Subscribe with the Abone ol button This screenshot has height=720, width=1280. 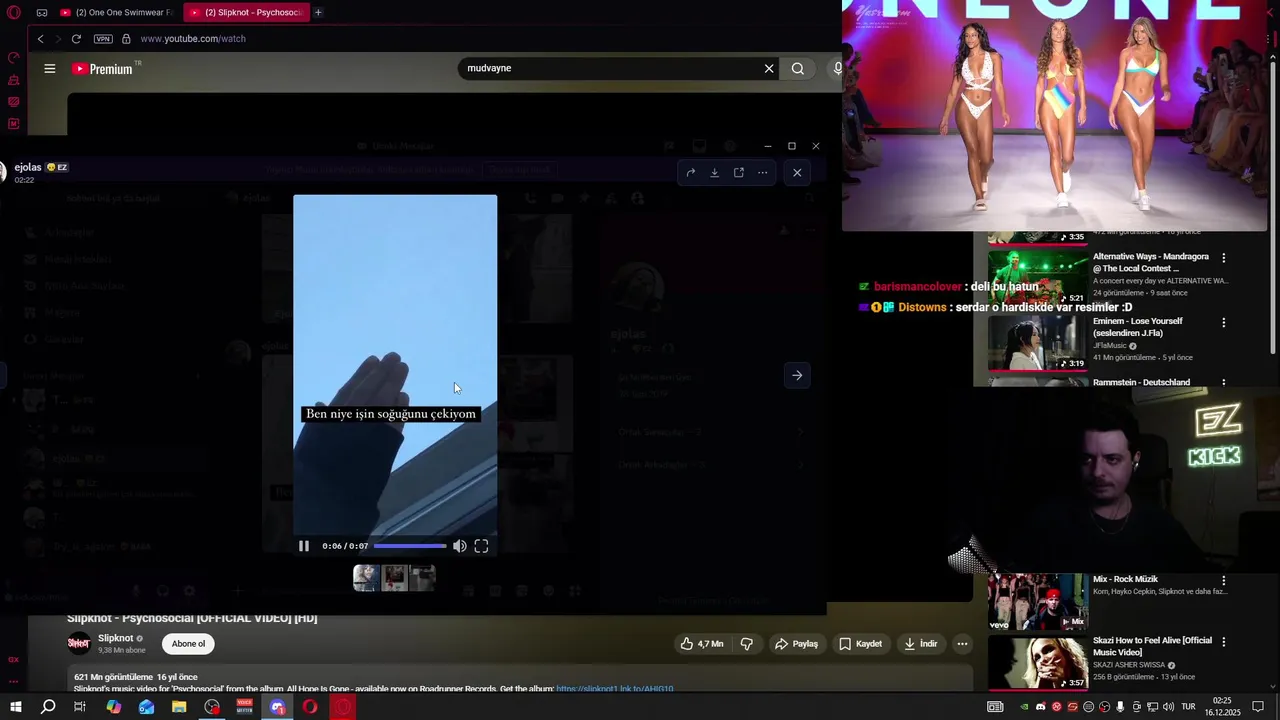coord(188,644)
